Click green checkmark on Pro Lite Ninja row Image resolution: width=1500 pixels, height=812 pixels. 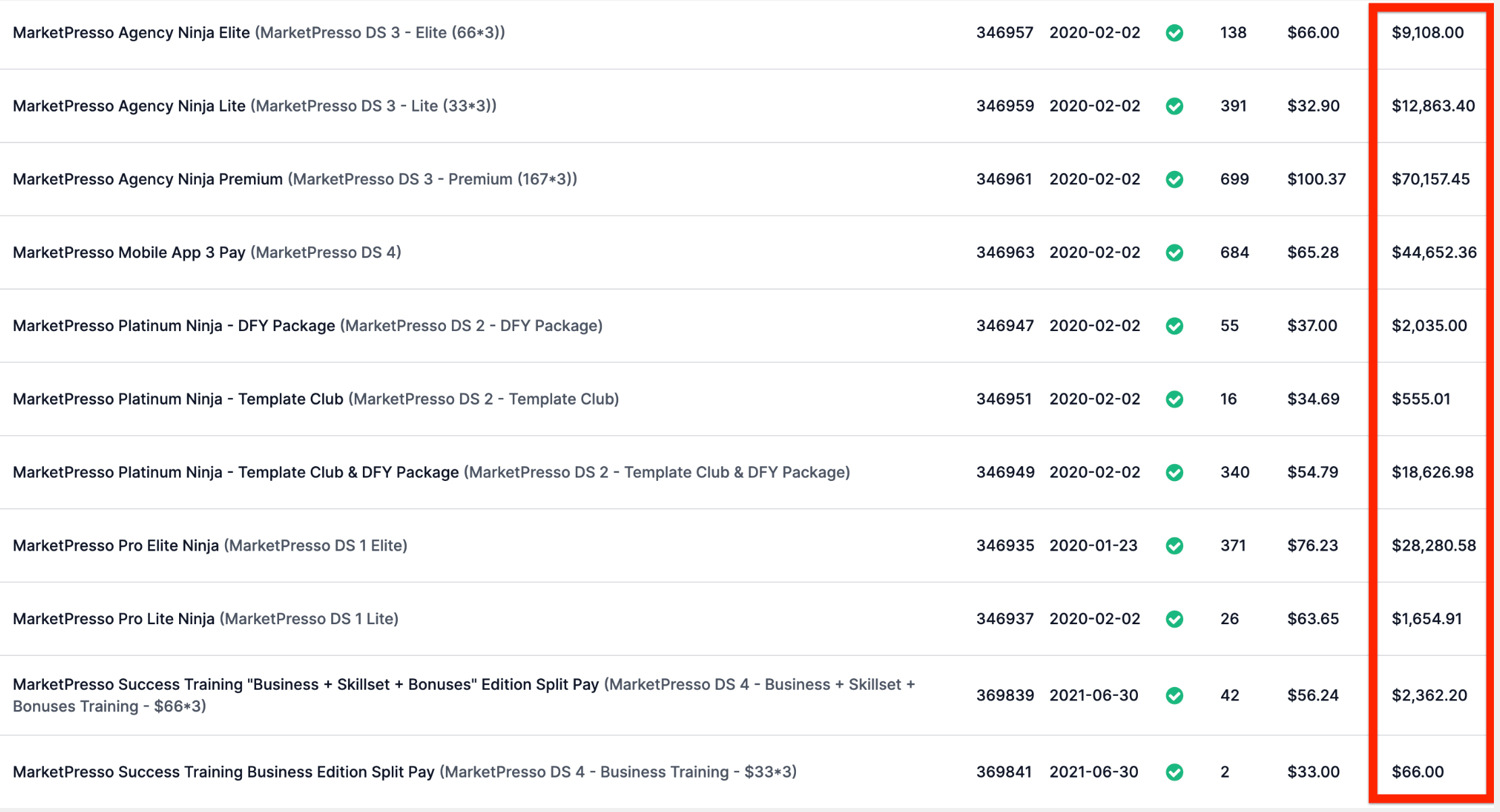coord(1174,619)
